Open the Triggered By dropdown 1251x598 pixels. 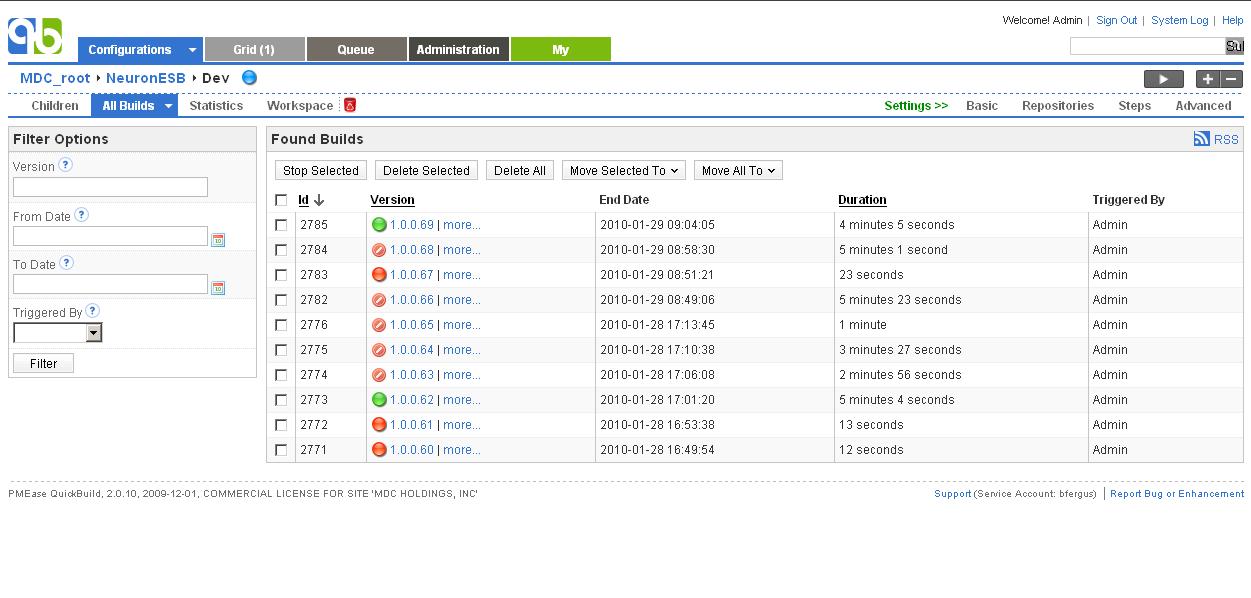(x=93, y=333)
